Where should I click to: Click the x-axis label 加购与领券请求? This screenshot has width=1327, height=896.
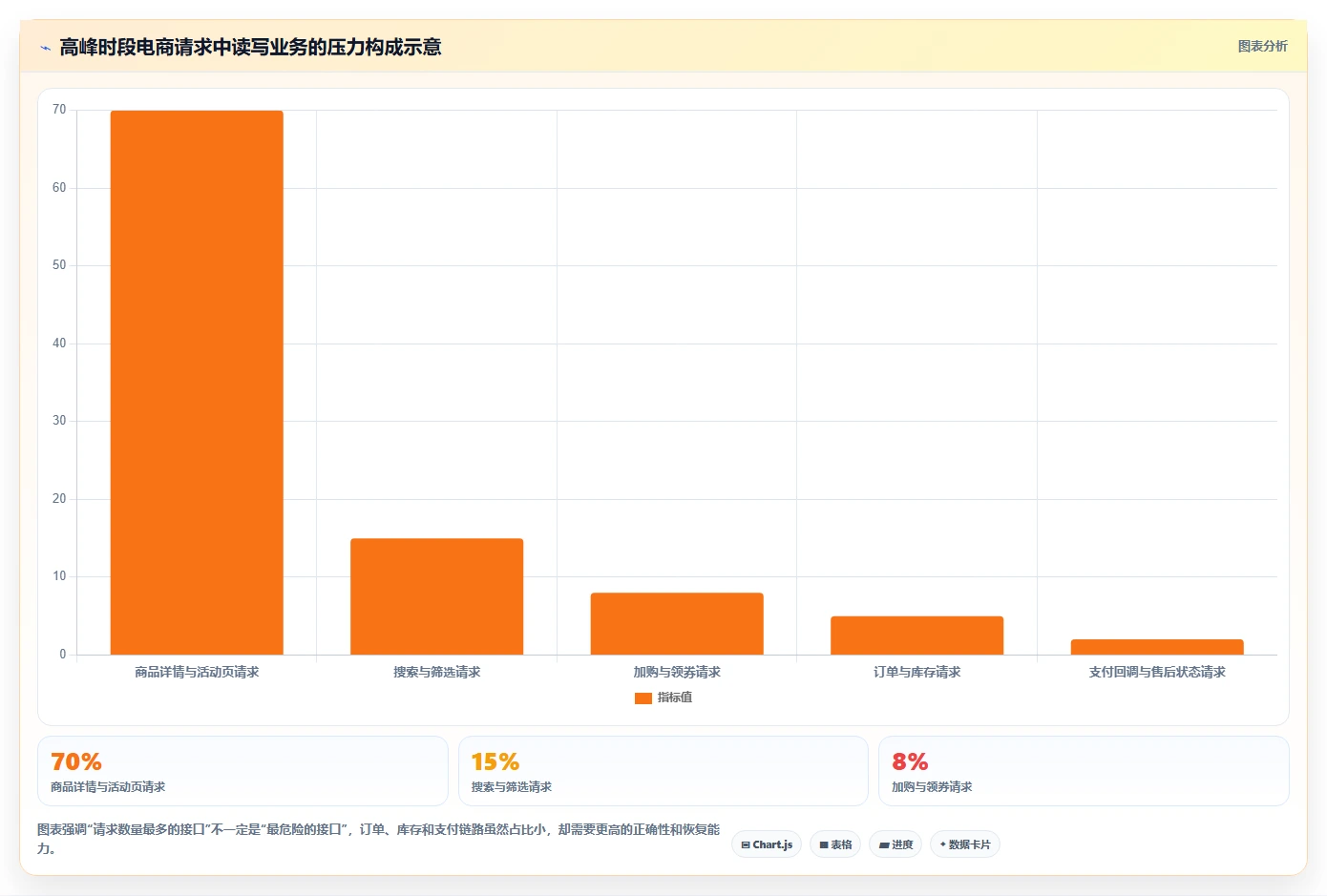pyautogui.click(x=677, y=673)
